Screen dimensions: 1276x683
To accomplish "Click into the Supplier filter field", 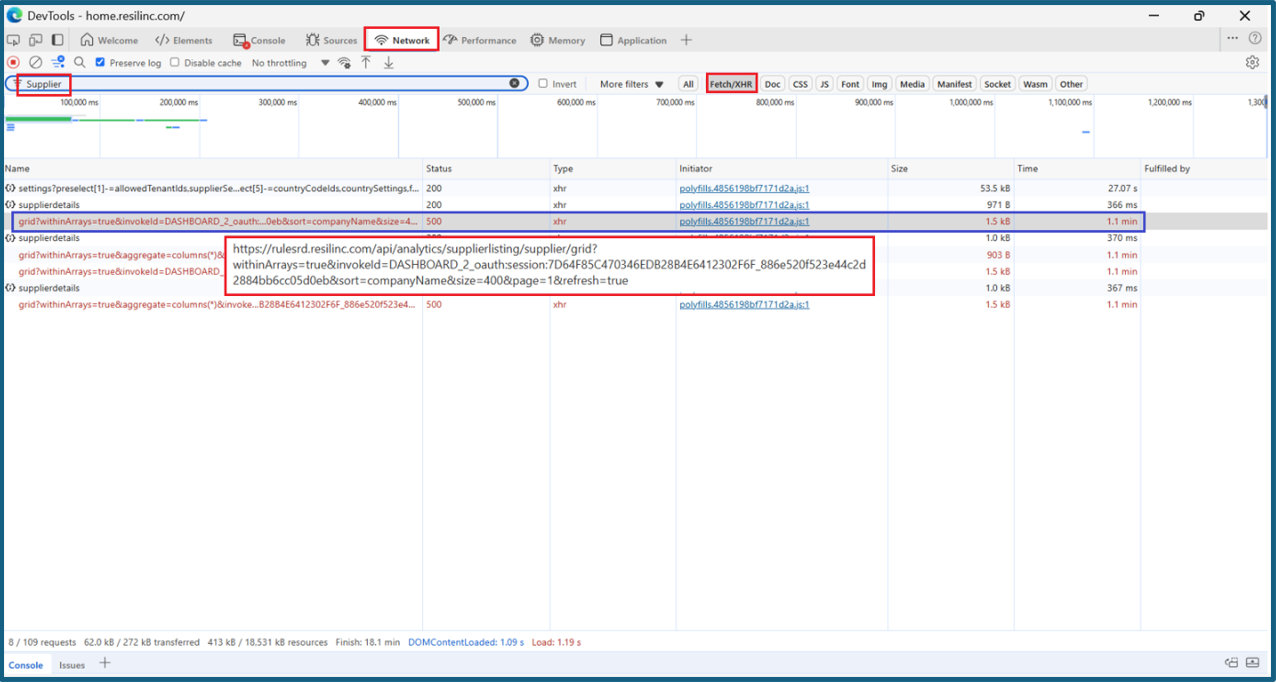I will click(x=268, y=84).
